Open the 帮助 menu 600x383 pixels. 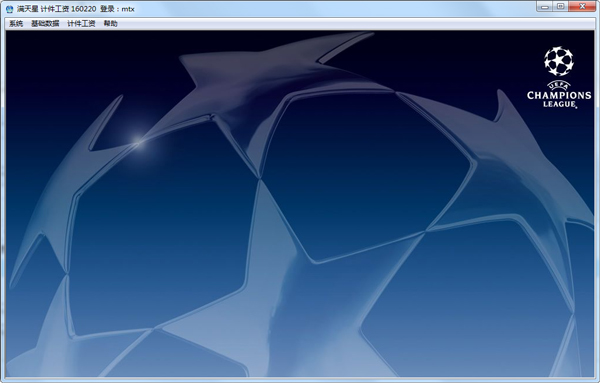[111, 24]
